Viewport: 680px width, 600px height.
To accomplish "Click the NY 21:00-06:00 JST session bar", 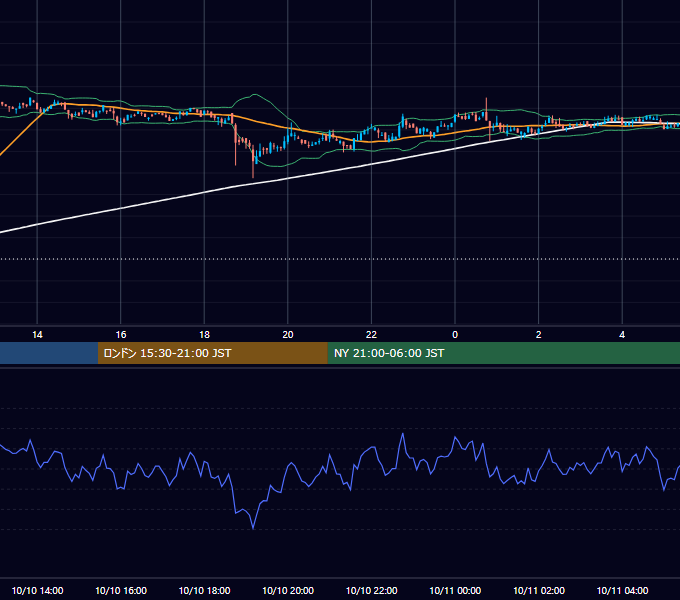I will [503, 353].
